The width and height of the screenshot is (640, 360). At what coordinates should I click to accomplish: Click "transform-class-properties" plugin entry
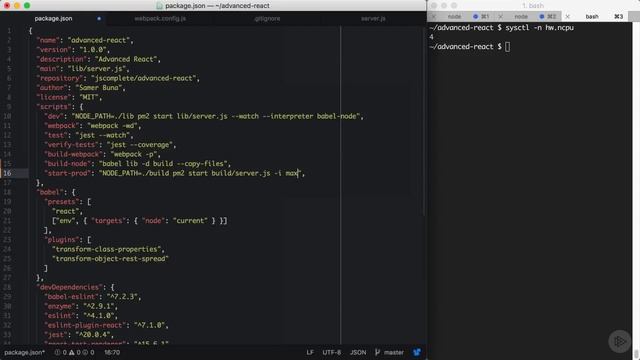[x=108, y=249]
